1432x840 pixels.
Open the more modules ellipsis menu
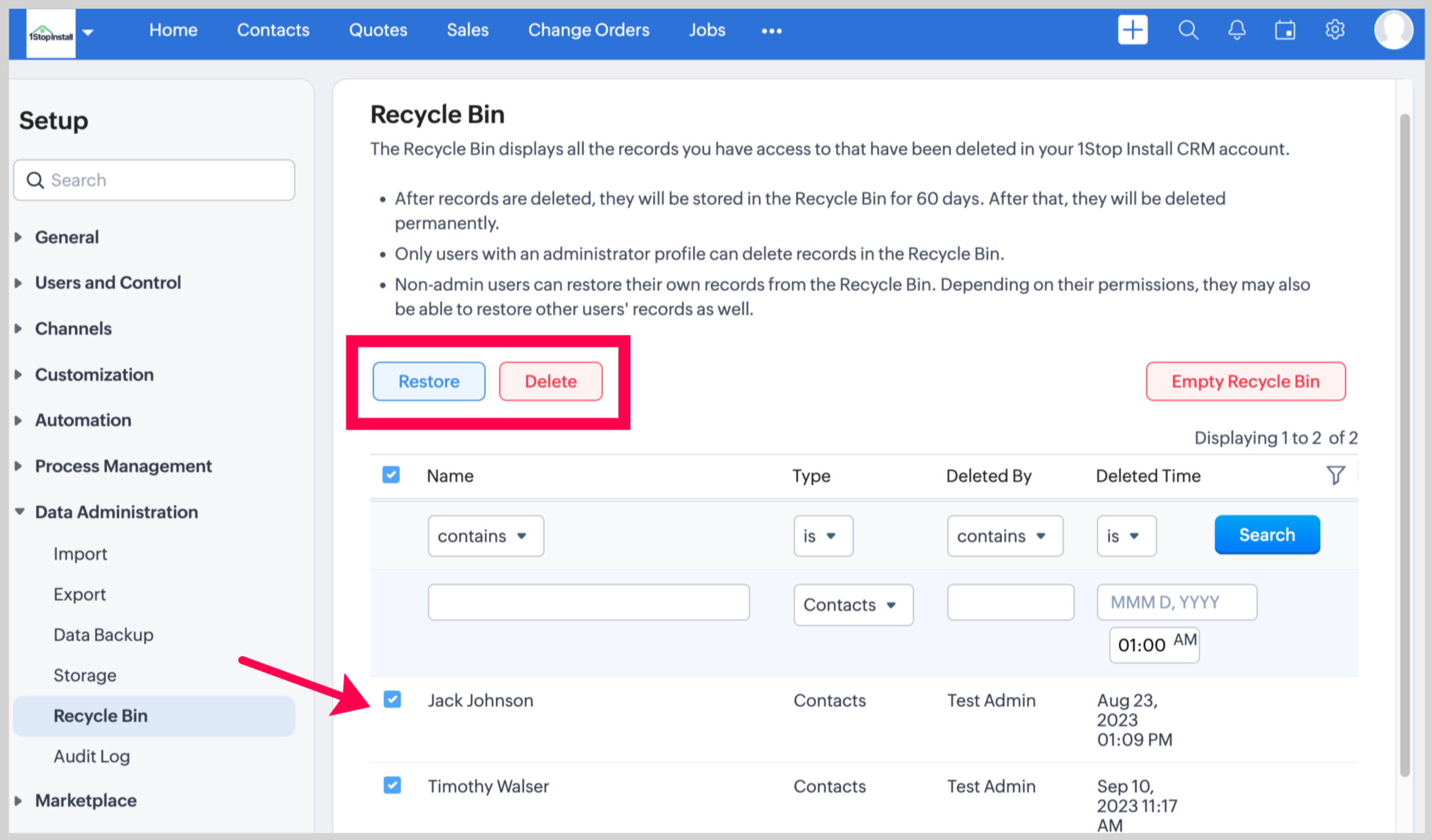[771, 31]
